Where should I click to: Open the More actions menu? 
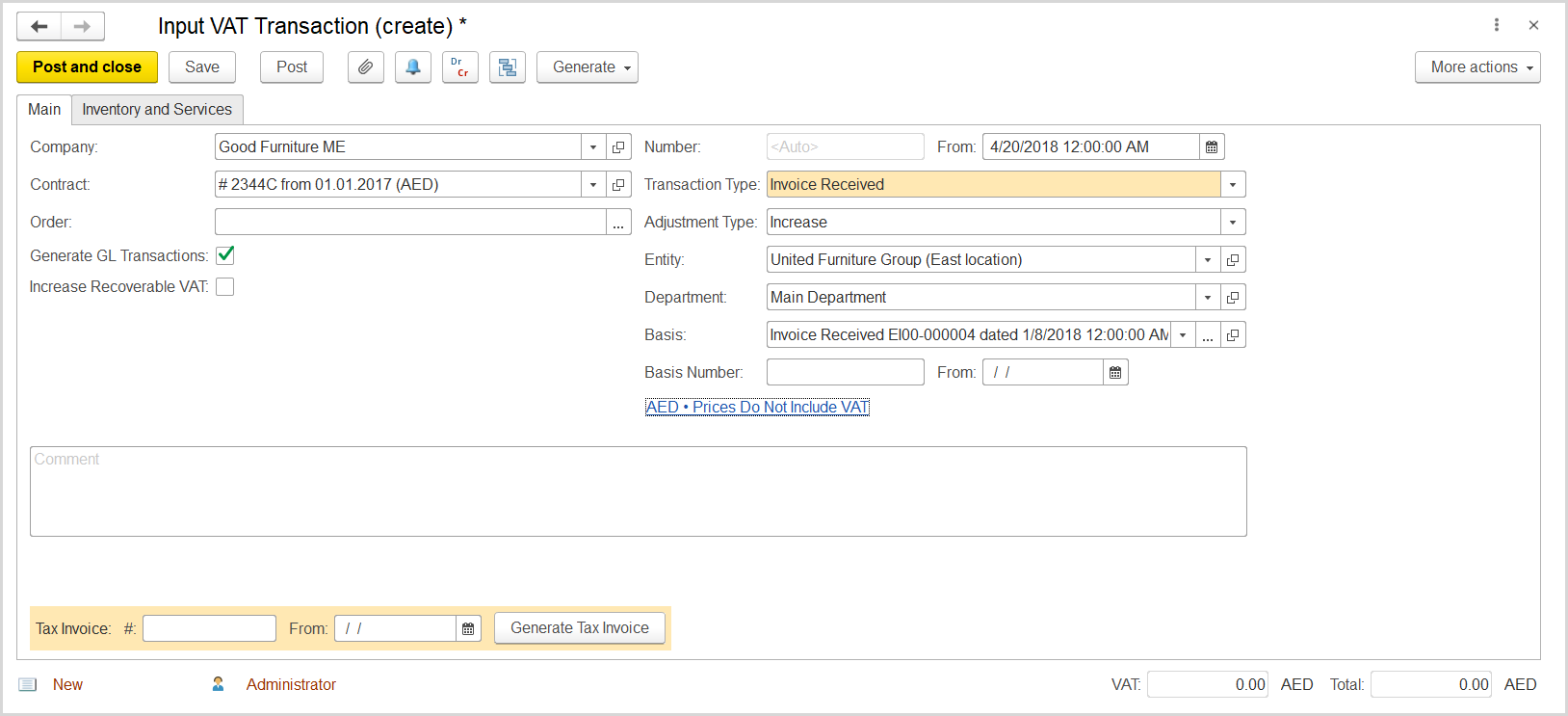1477,67
